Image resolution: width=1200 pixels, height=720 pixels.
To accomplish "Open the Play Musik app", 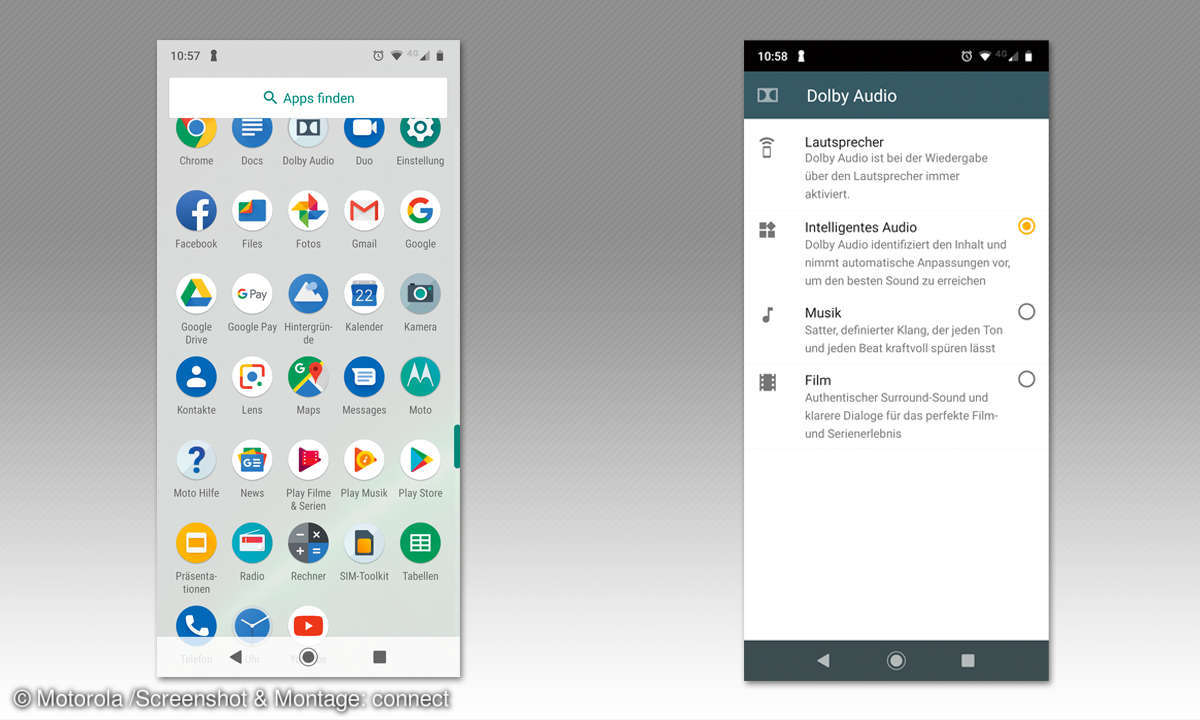I will [x=364, y=460].
